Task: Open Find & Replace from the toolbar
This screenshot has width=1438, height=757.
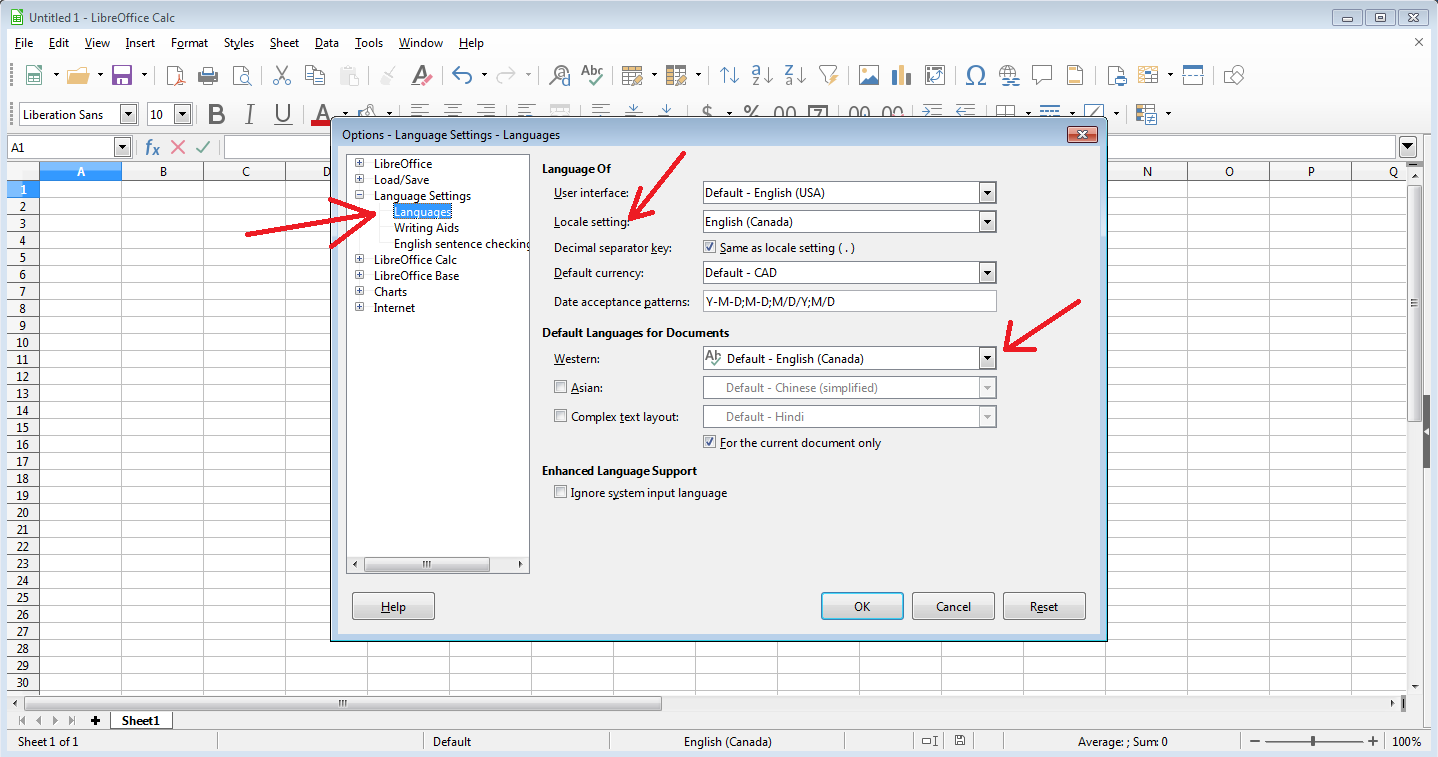Action: [560, 75]
